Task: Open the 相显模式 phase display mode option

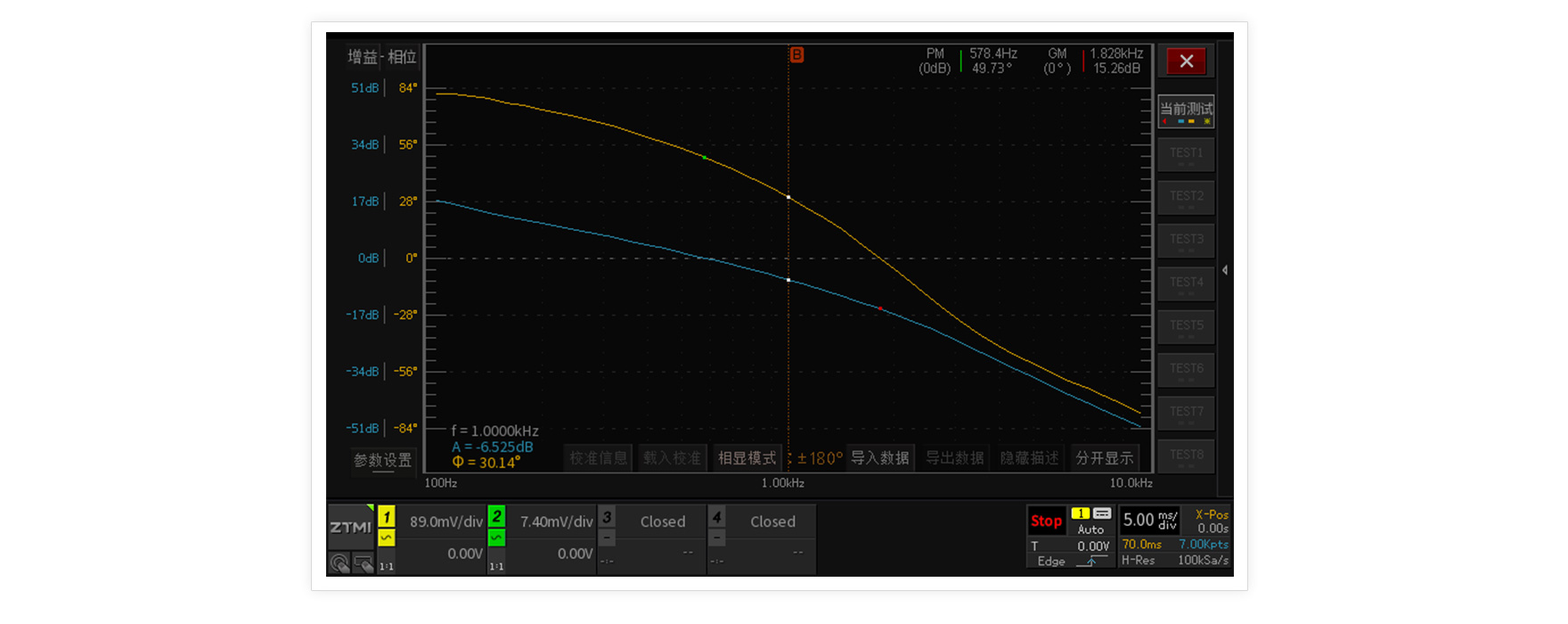Action: 747,458
